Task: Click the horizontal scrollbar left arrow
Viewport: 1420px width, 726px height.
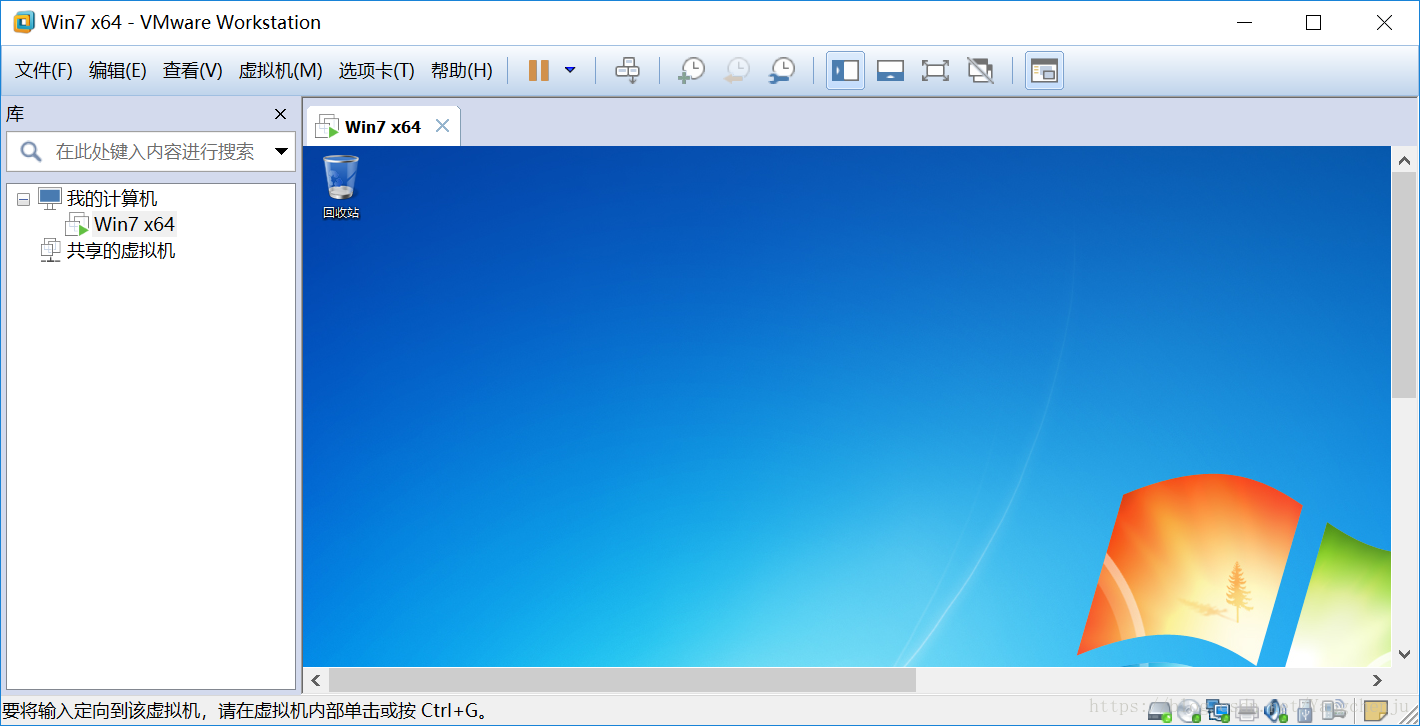Action: point(315,680)
